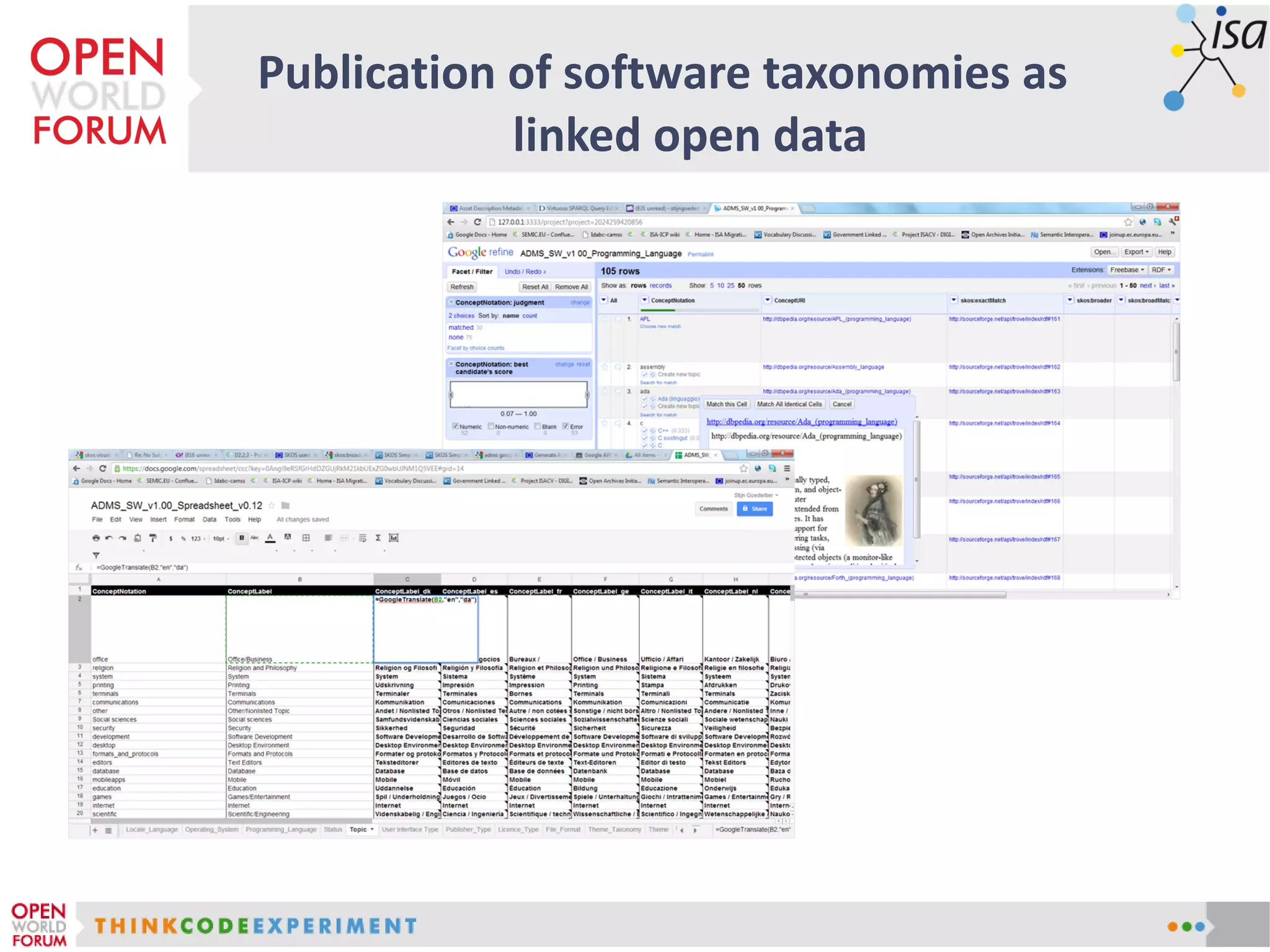The image size is (1270, 952).
Task: Click the paint format roller icon
Action: tap(153, 538)
